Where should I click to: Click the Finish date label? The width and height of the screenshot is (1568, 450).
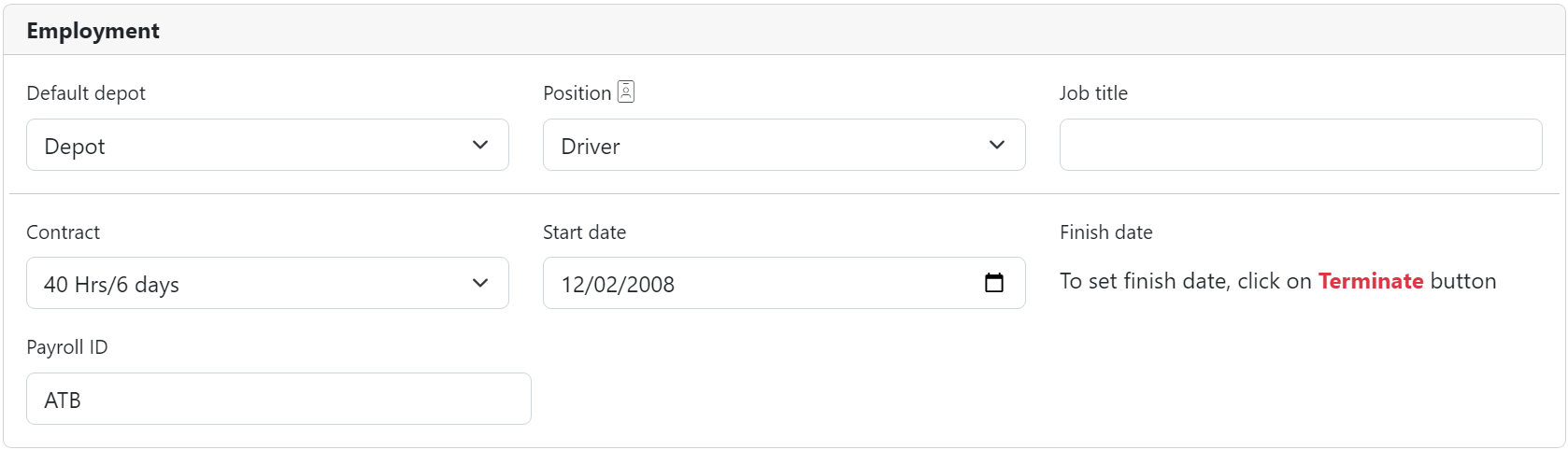point(1105,232)
